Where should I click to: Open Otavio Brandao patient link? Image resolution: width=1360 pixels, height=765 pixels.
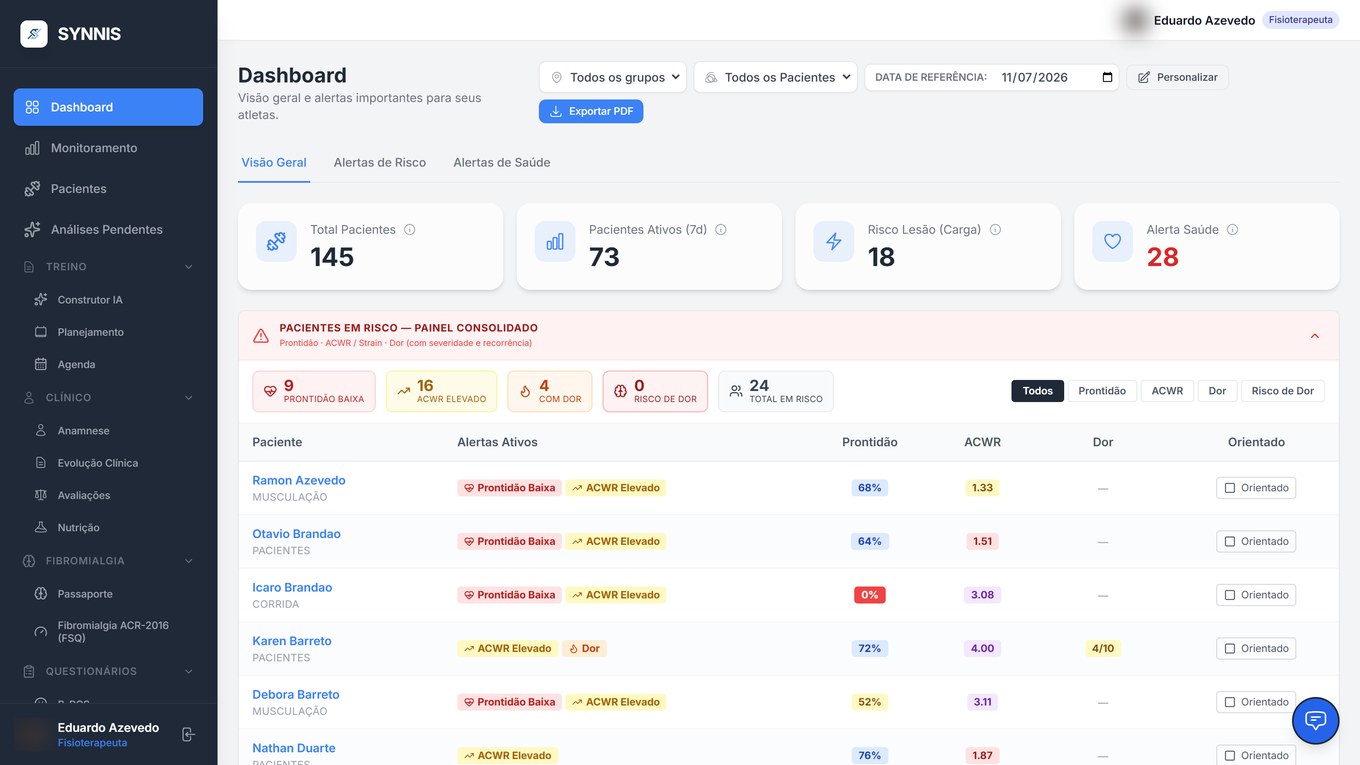296,534
